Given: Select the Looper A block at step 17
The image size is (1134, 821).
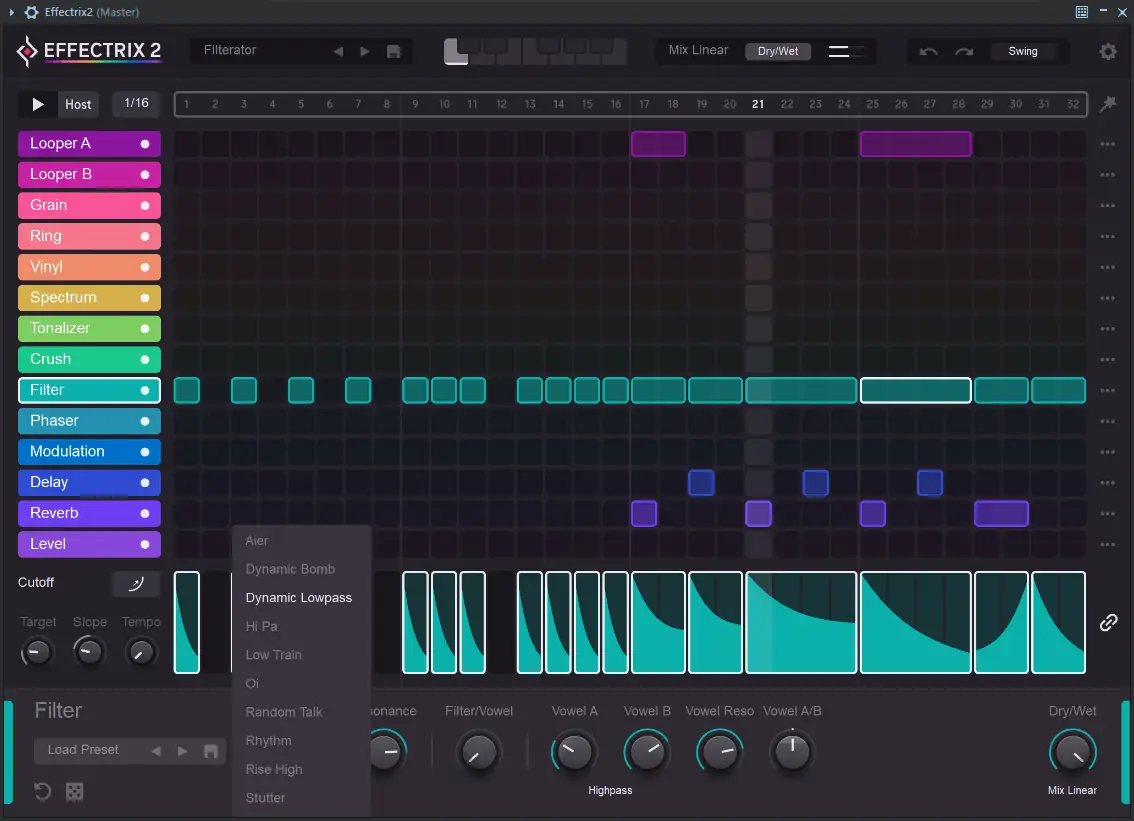Looking at the screenshot, I should click(658, 144).
